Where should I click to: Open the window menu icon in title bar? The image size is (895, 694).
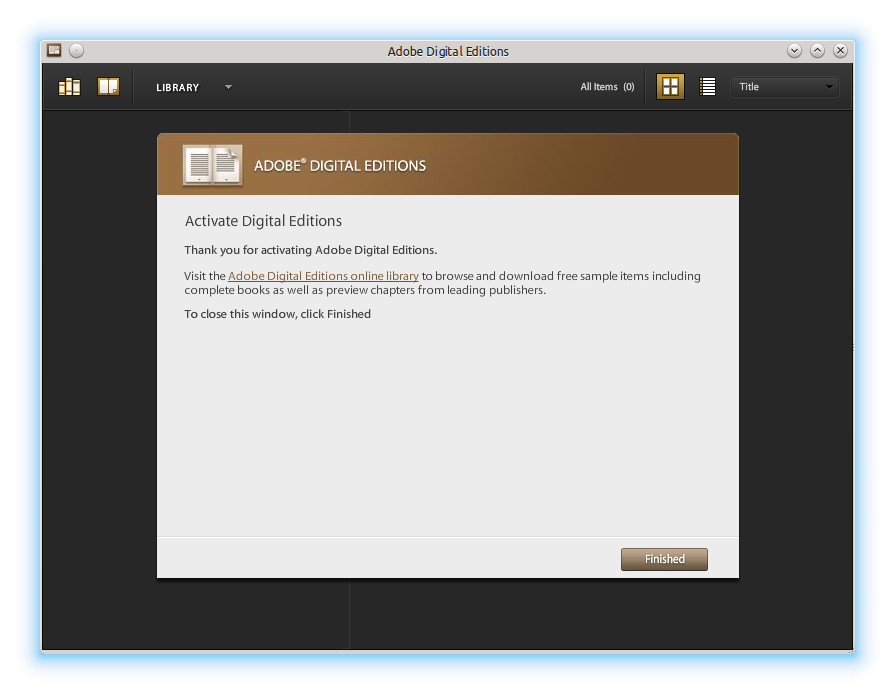(55, 50)
